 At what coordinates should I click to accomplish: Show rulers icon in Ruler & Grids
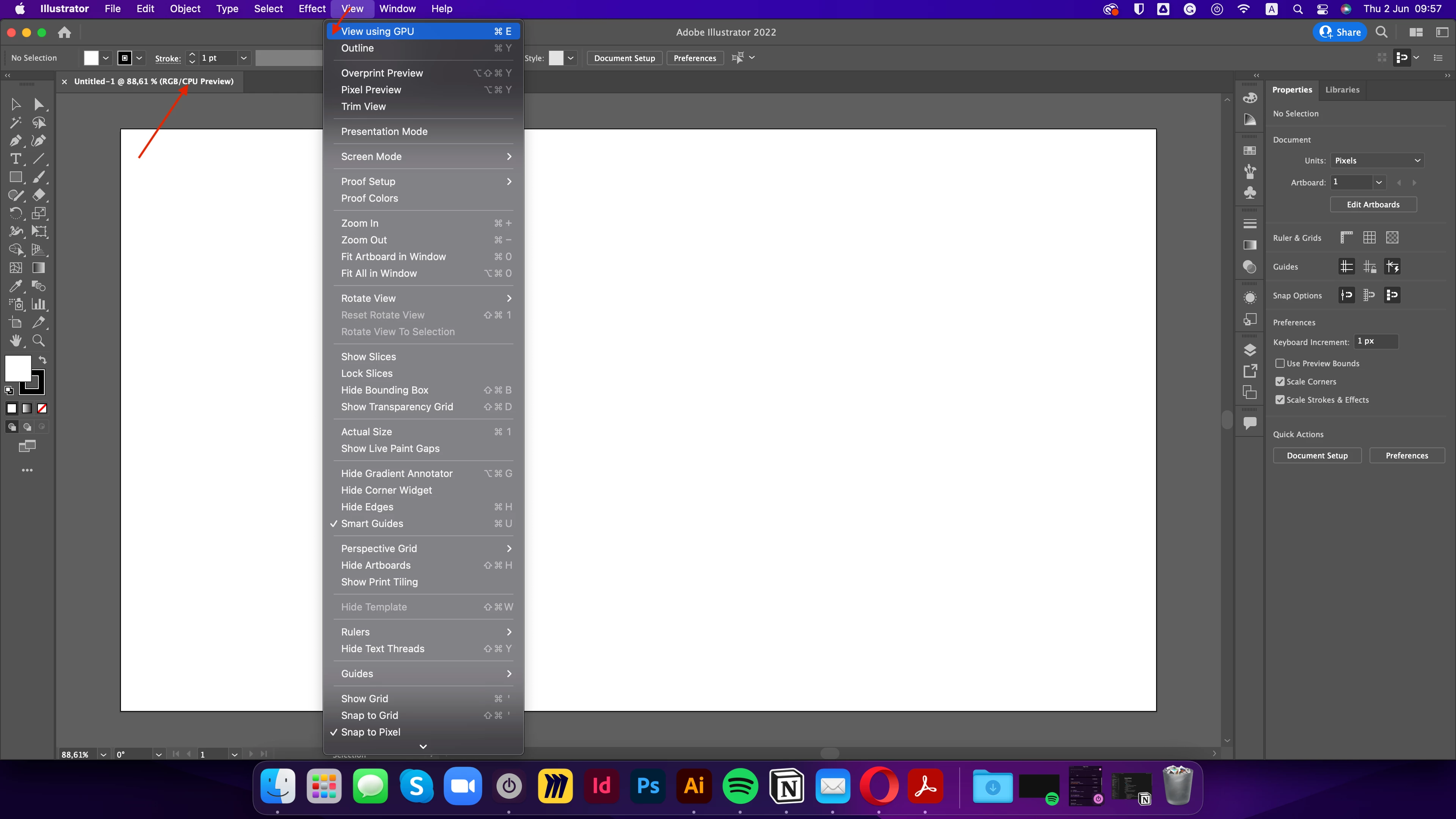pos(1346,237)
